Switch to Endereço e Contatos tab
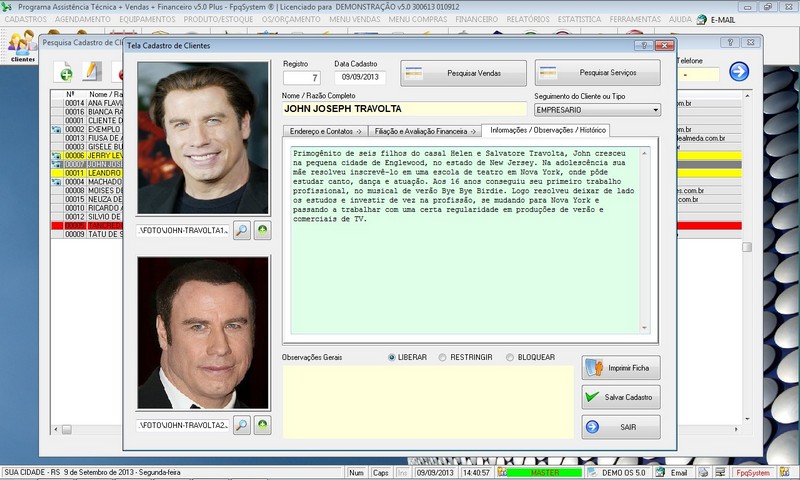 pyautogui.click(x=325, y=131)
